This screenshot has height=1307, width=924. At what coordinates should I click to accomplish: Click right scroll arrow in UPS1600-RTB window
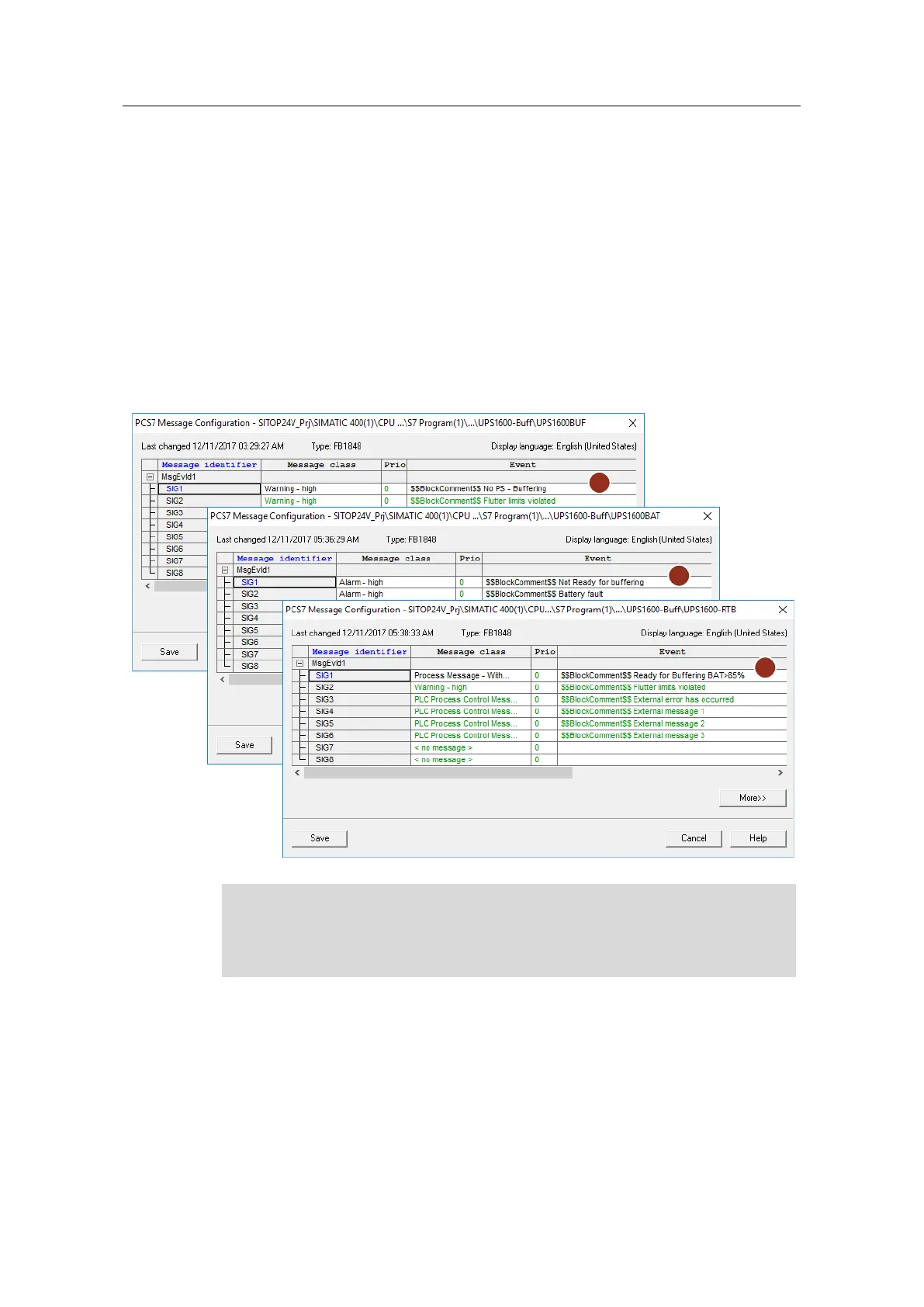coord(780,773)
